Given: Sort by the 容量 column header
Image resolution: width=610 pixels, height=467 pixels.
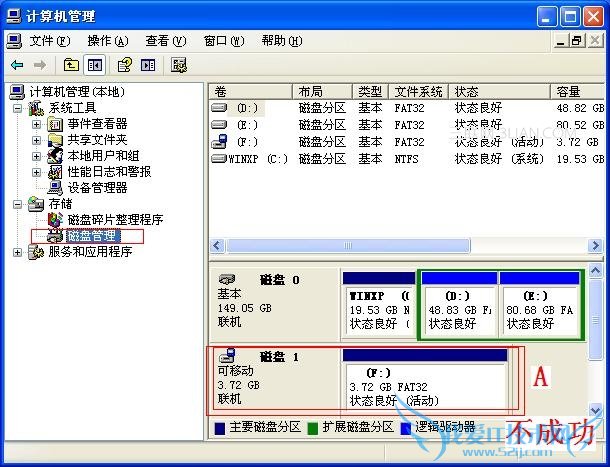Looking at the screenshot, I should click(x=578, y=91).
